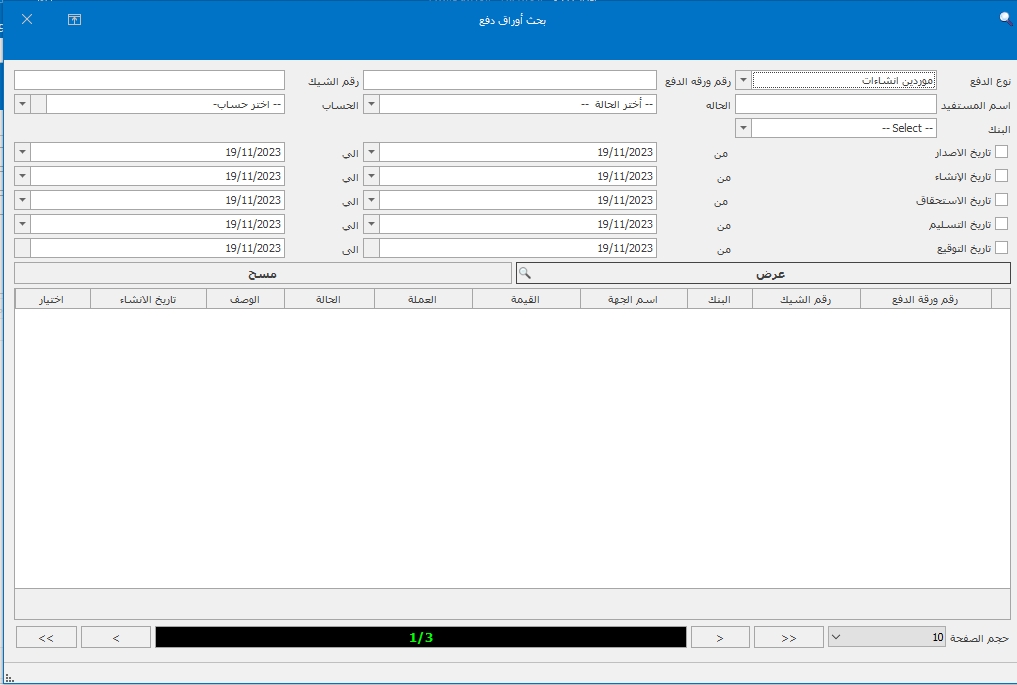Toggle the تاريخ التوقيع checkbox
Viewport: 1017px width, 685px height.
coord(1001,248)
